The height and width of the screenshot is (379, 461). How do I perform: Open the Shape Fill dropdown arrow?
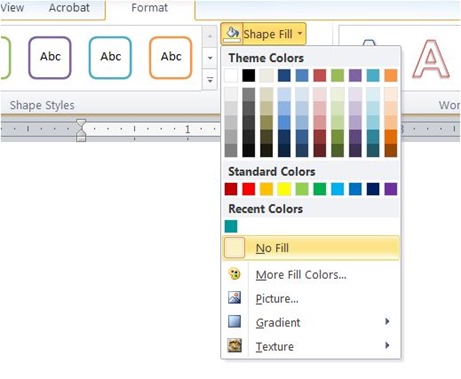click(300, 33)
